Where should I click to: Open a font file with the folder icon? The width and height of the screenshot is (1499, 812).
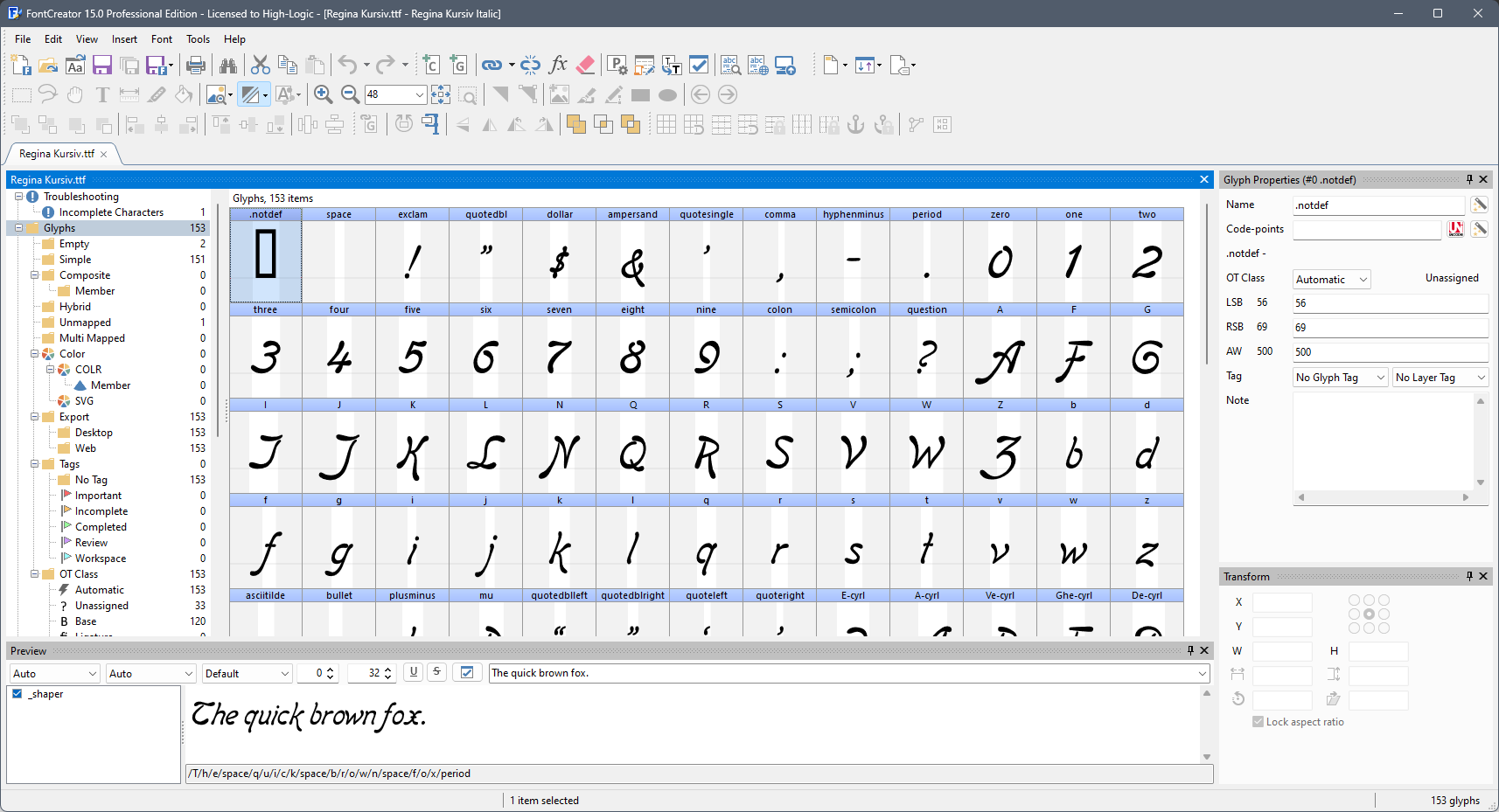(x=48, y=65)
